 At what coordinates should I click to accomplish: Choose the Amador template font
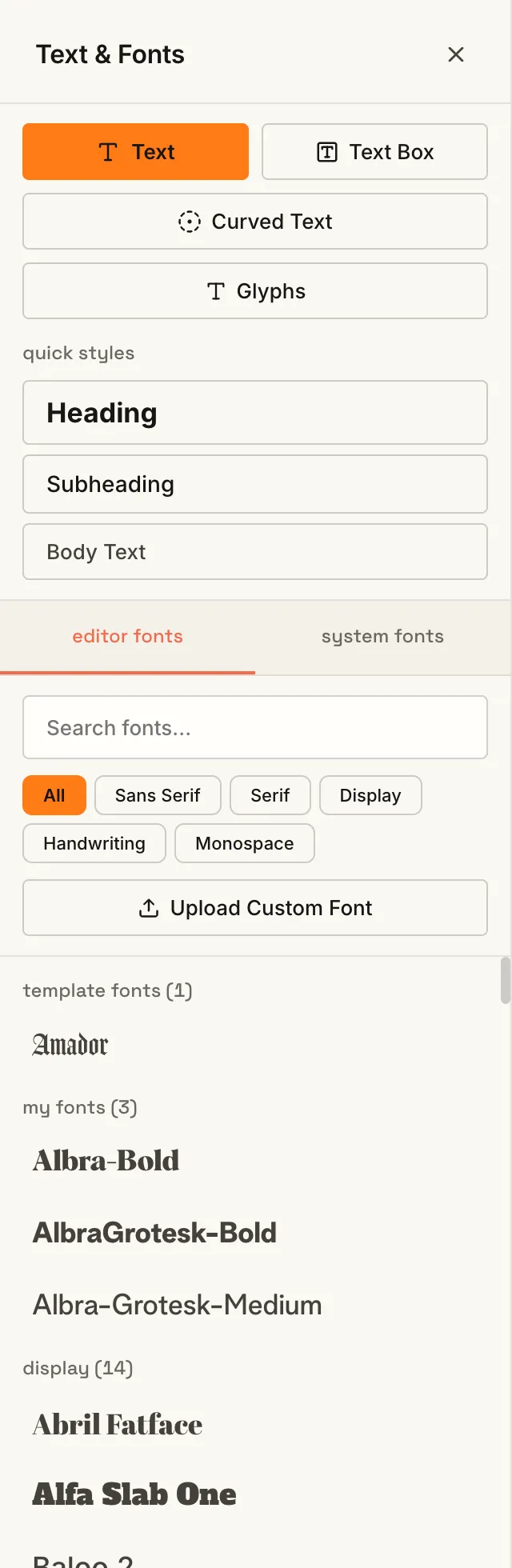70,1045
